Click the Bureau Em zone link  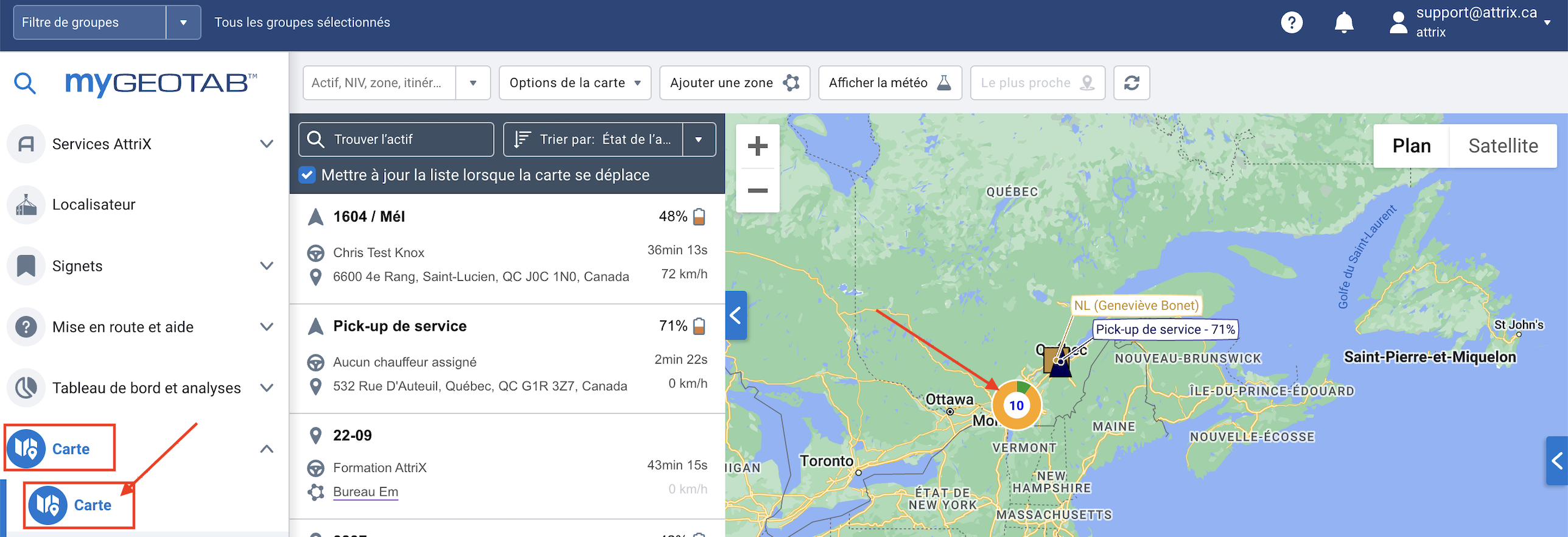point(365,491)
